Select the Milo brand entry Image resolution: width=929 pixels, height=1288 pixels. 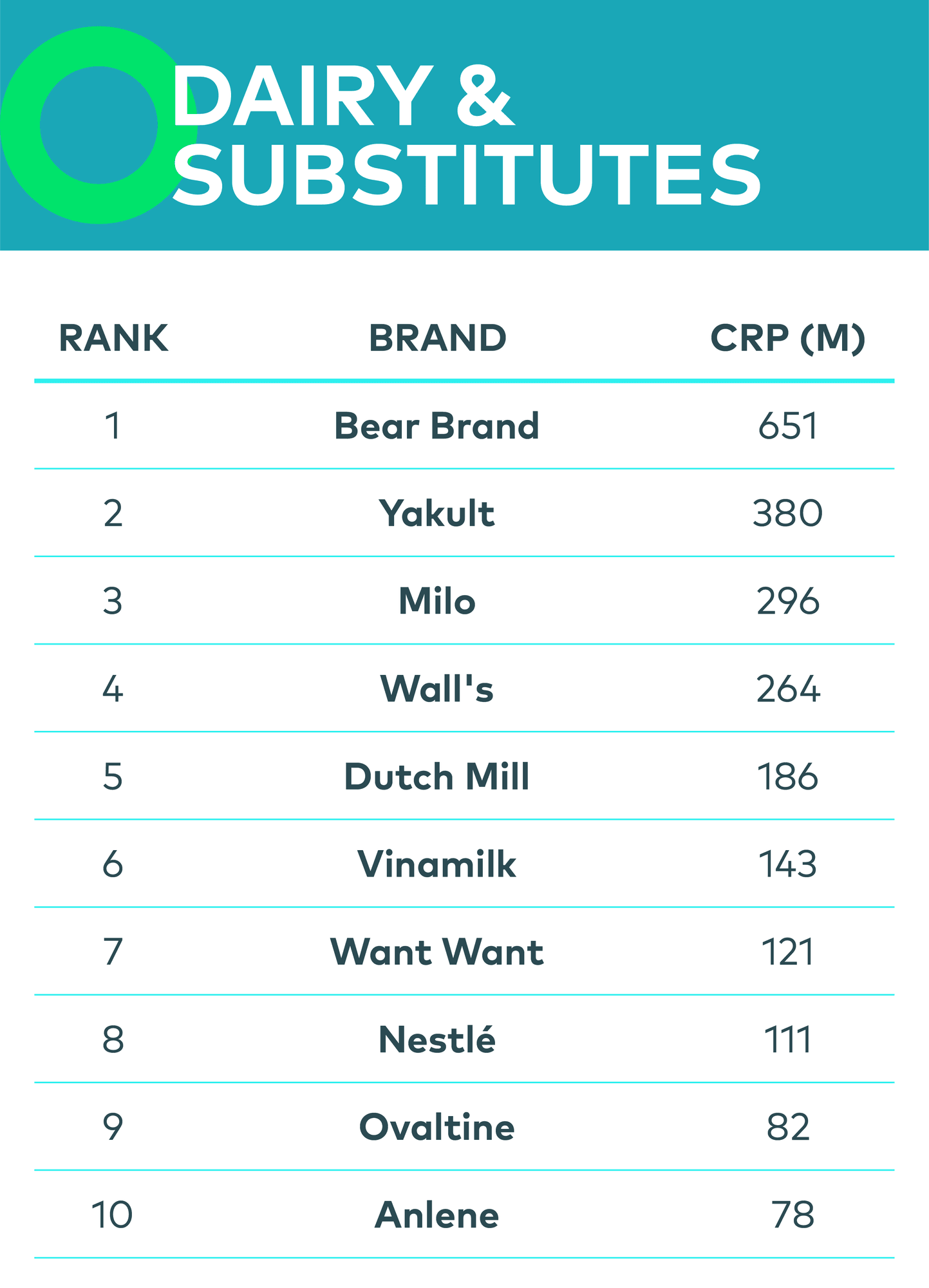[x=436, y=601]
